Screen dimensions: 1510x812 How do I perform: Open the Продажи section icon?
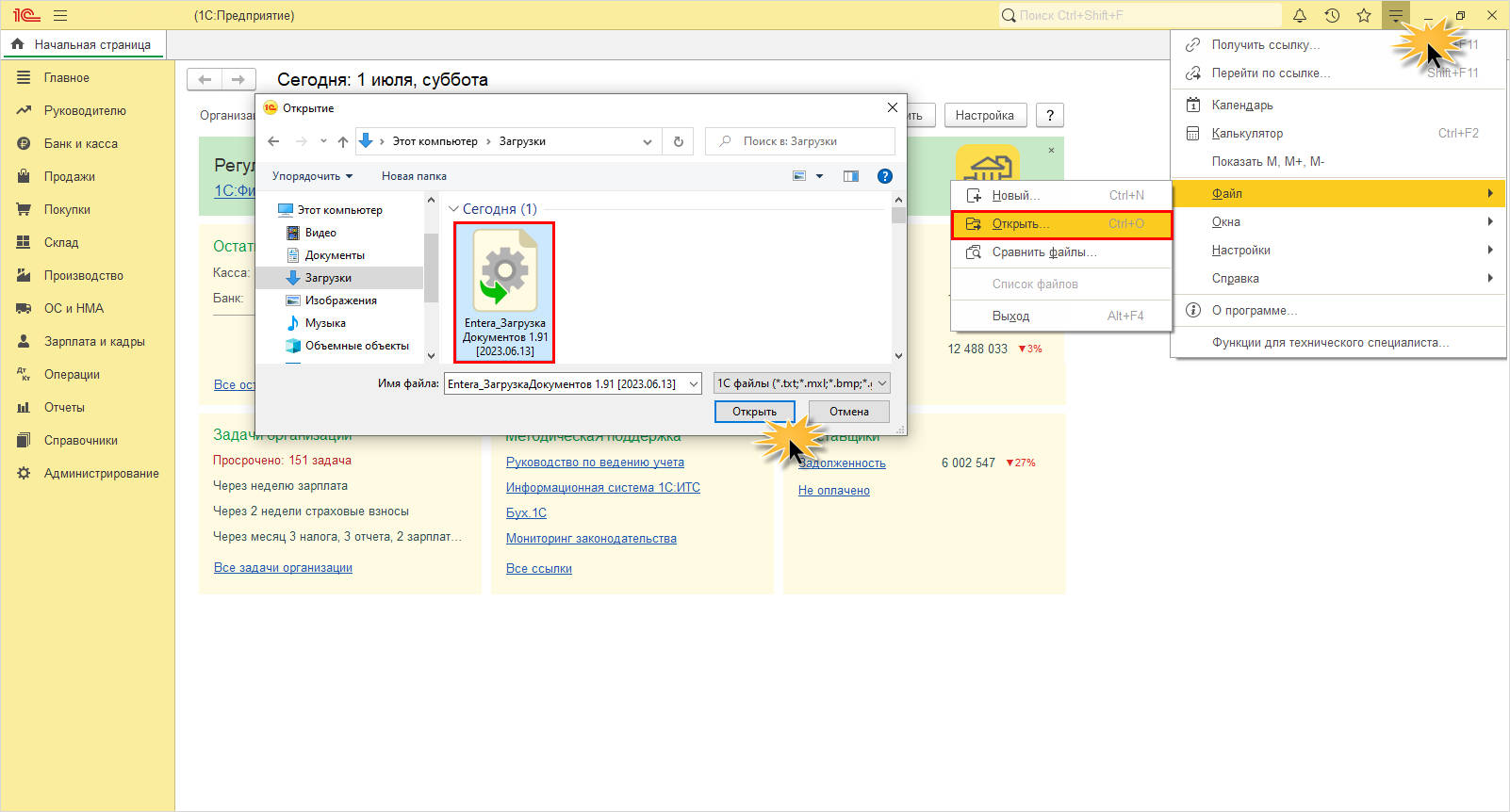coord(24,176)
